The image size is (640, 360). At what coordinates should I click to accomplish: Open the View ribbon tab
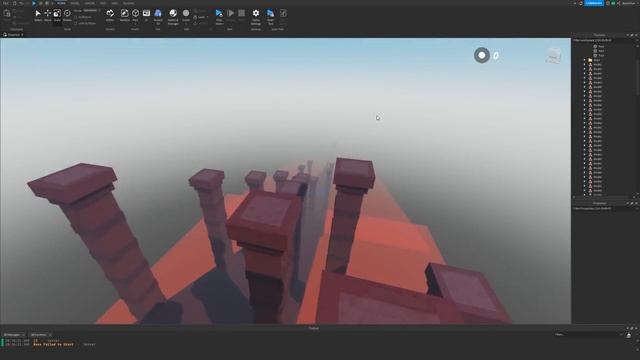pos(115,3)
